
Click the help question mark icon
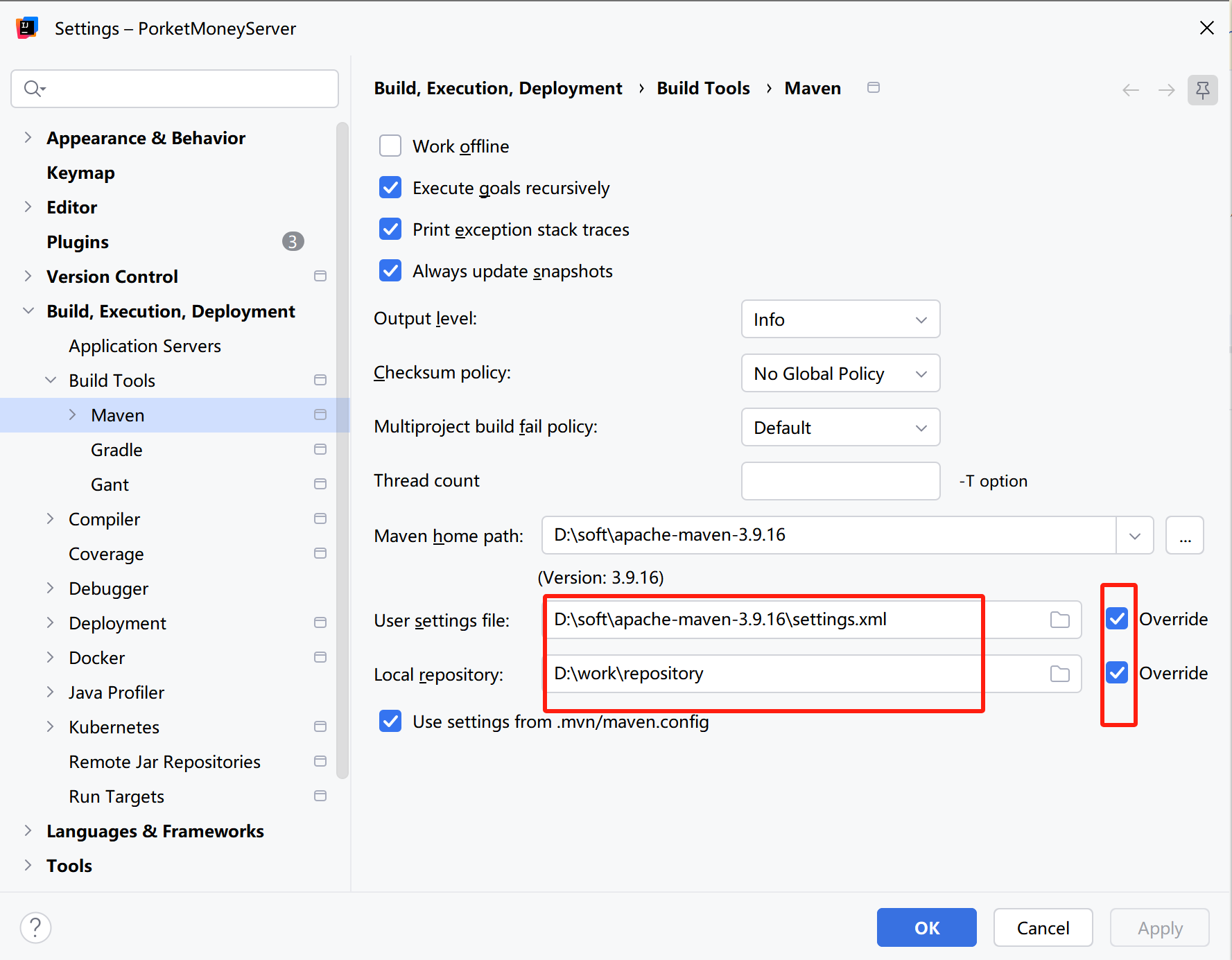pyautogui.click(x=35, y=927)
